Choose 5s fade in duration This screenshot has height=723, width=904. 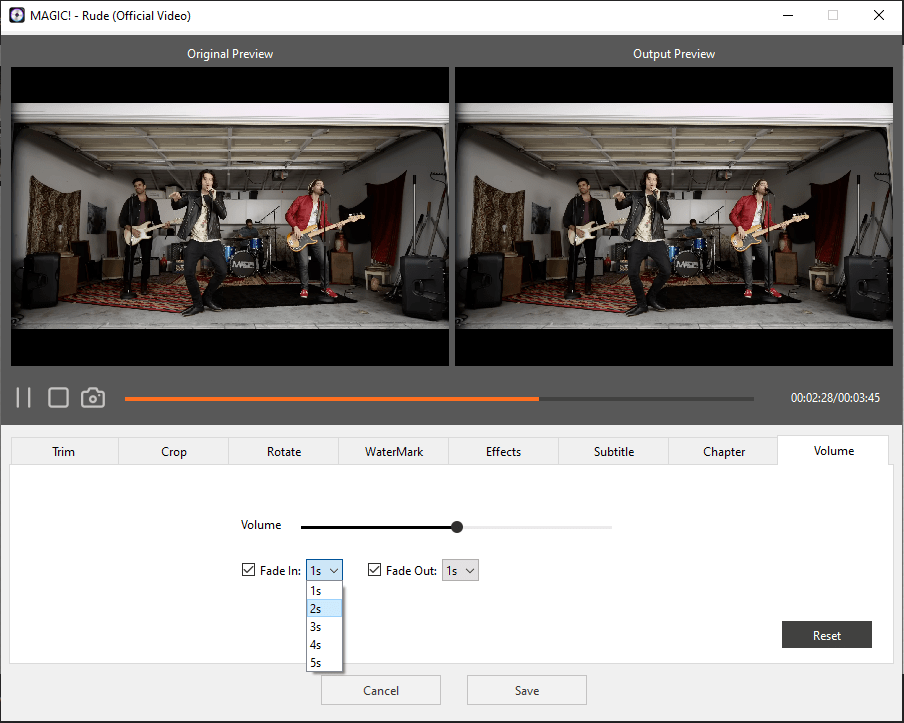coord(324,662)
